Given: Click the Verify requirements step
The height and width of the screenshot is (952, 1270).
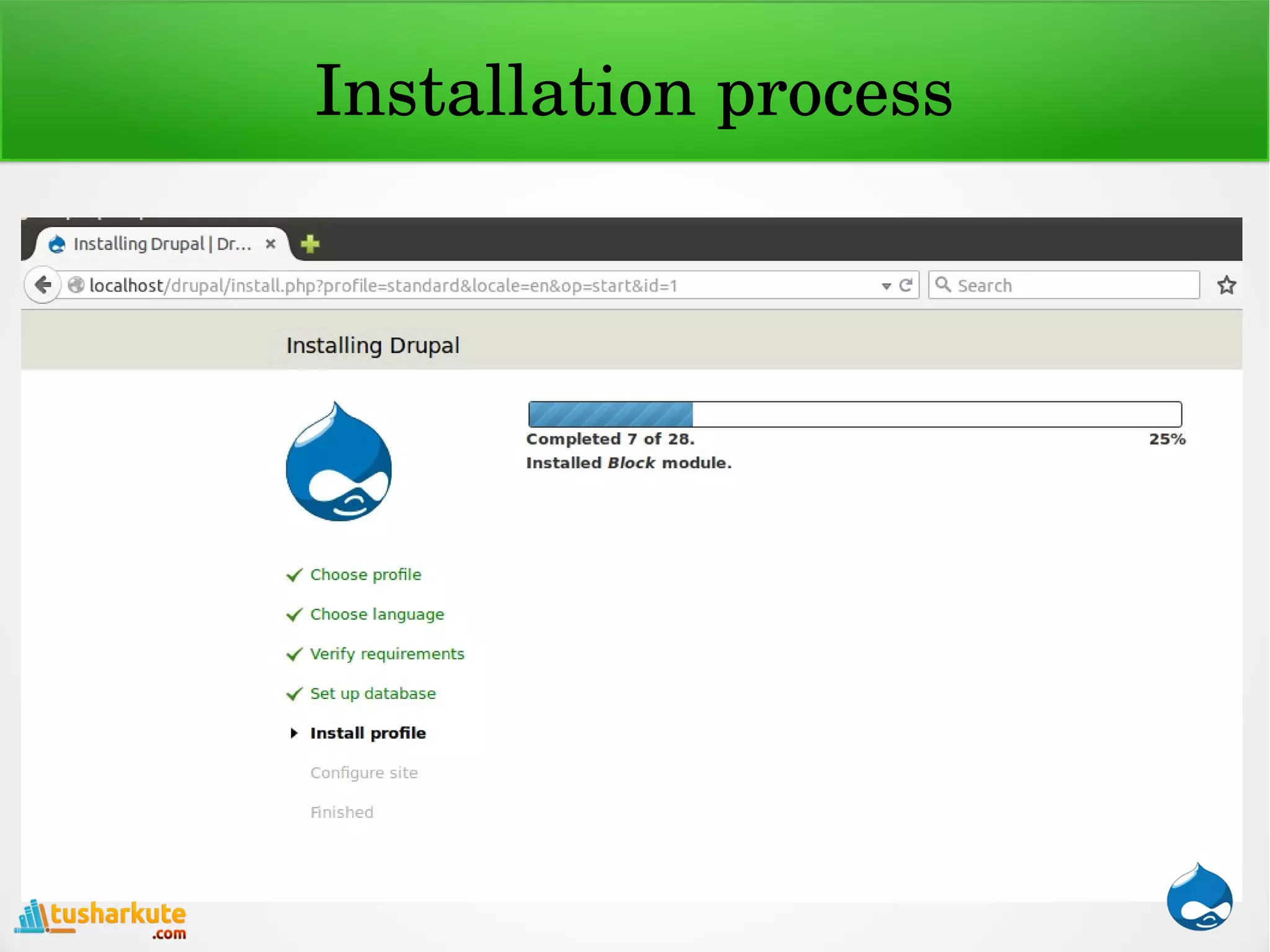Looking at the screenshot, I should pyautogui.click(x=387, y=654).
